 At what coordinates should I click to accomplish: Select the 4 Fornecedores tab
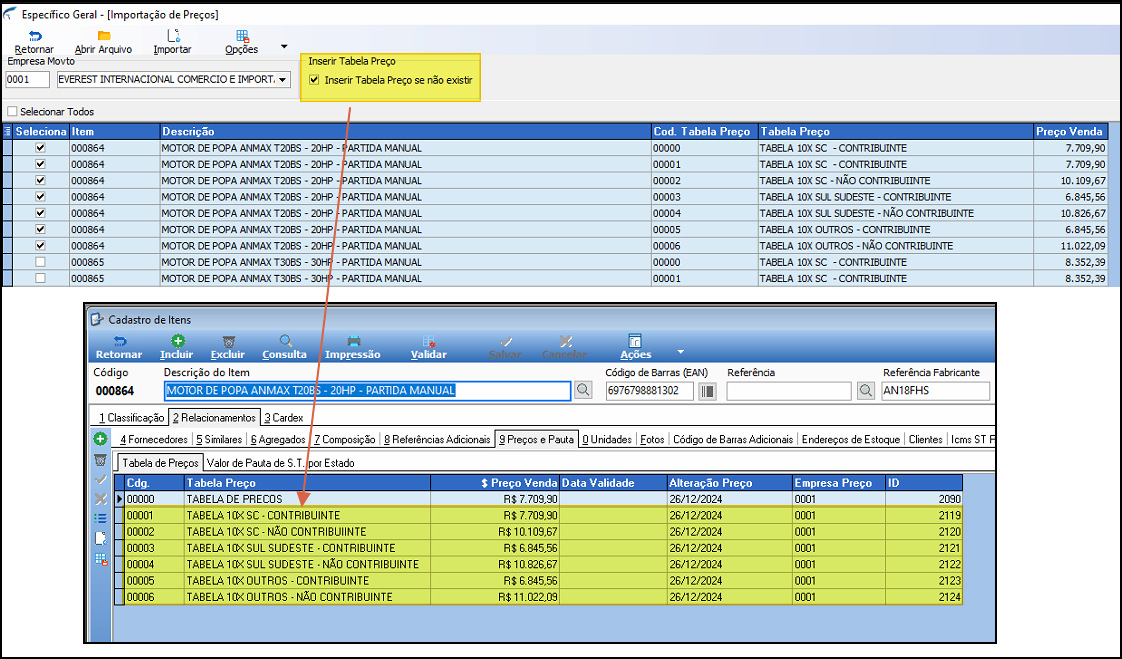(x=153, y=439)
